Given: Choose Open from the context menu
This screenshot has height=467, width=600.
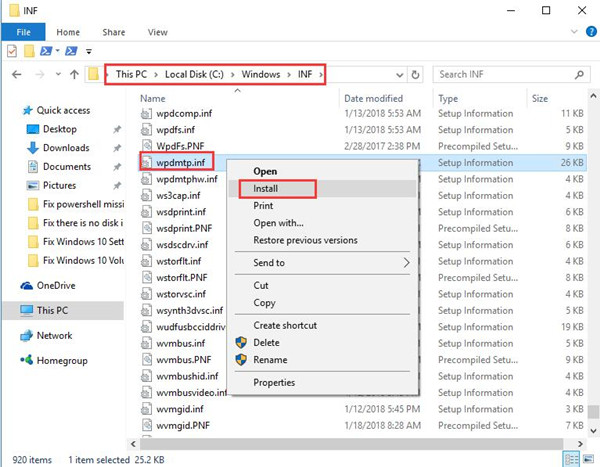Looking at the screenshot, I should tap(322, 171).
